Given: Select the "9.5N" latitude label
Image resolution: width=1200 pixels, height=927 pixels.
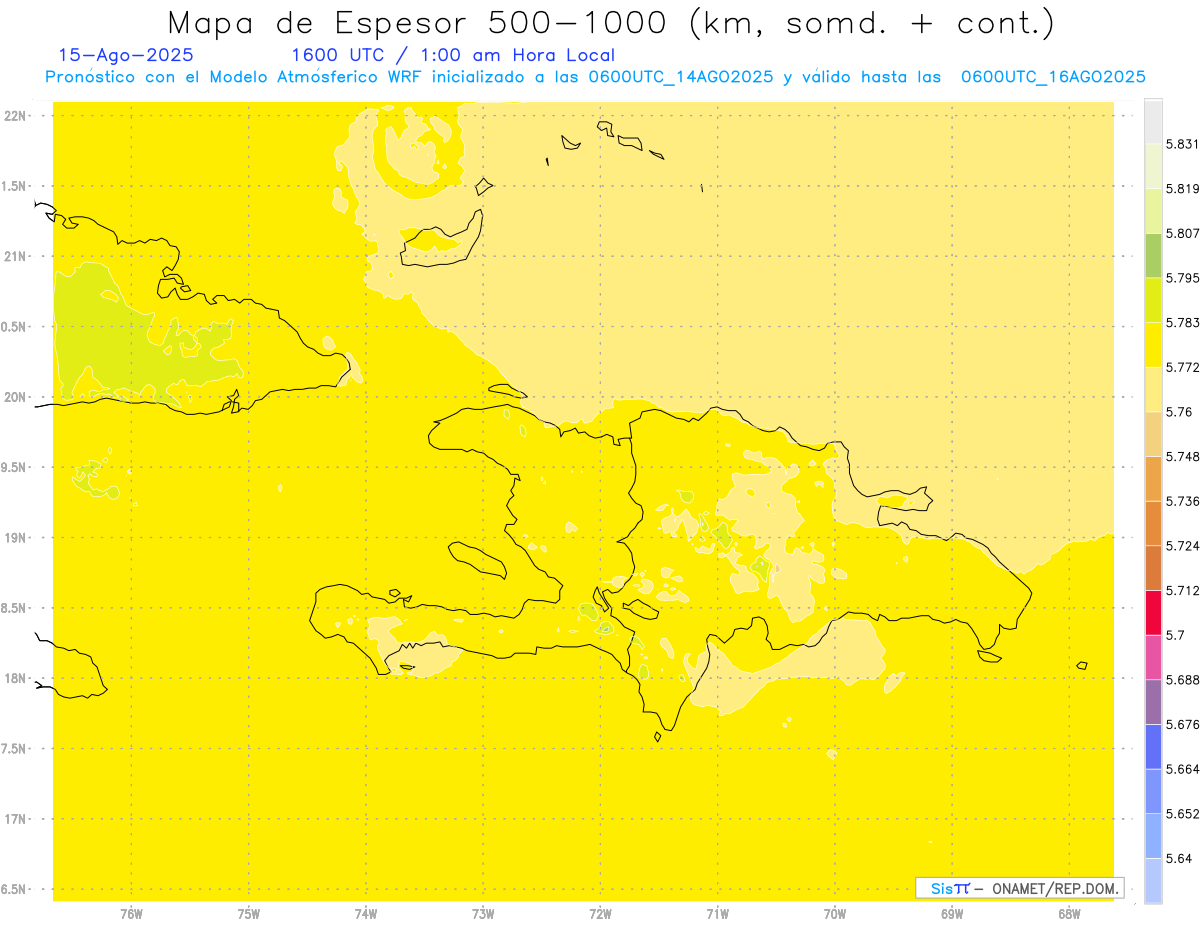Looking at the screenshot, I should pyautogui.click(x=14, y=467).
